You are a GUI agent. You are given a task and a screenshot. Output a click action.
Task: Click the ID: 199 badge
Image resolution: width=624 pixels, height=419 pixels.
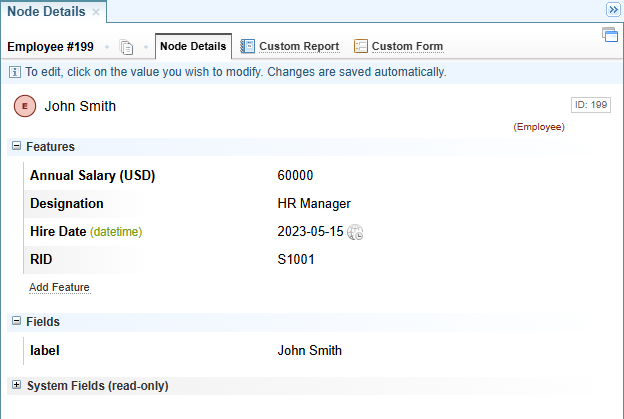[x=590, y=105]
